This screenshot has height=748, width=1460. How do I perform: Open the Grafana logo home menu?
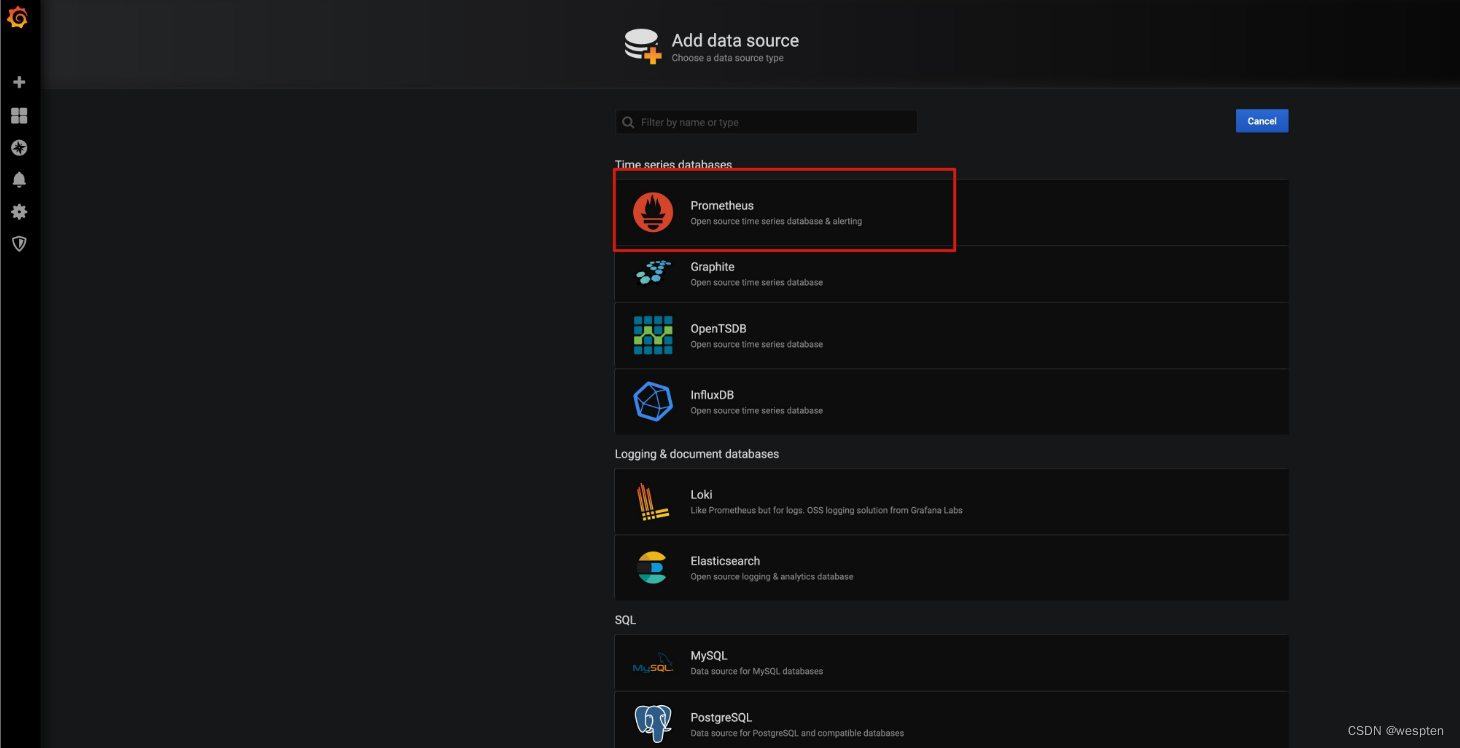tap(18, 18)
